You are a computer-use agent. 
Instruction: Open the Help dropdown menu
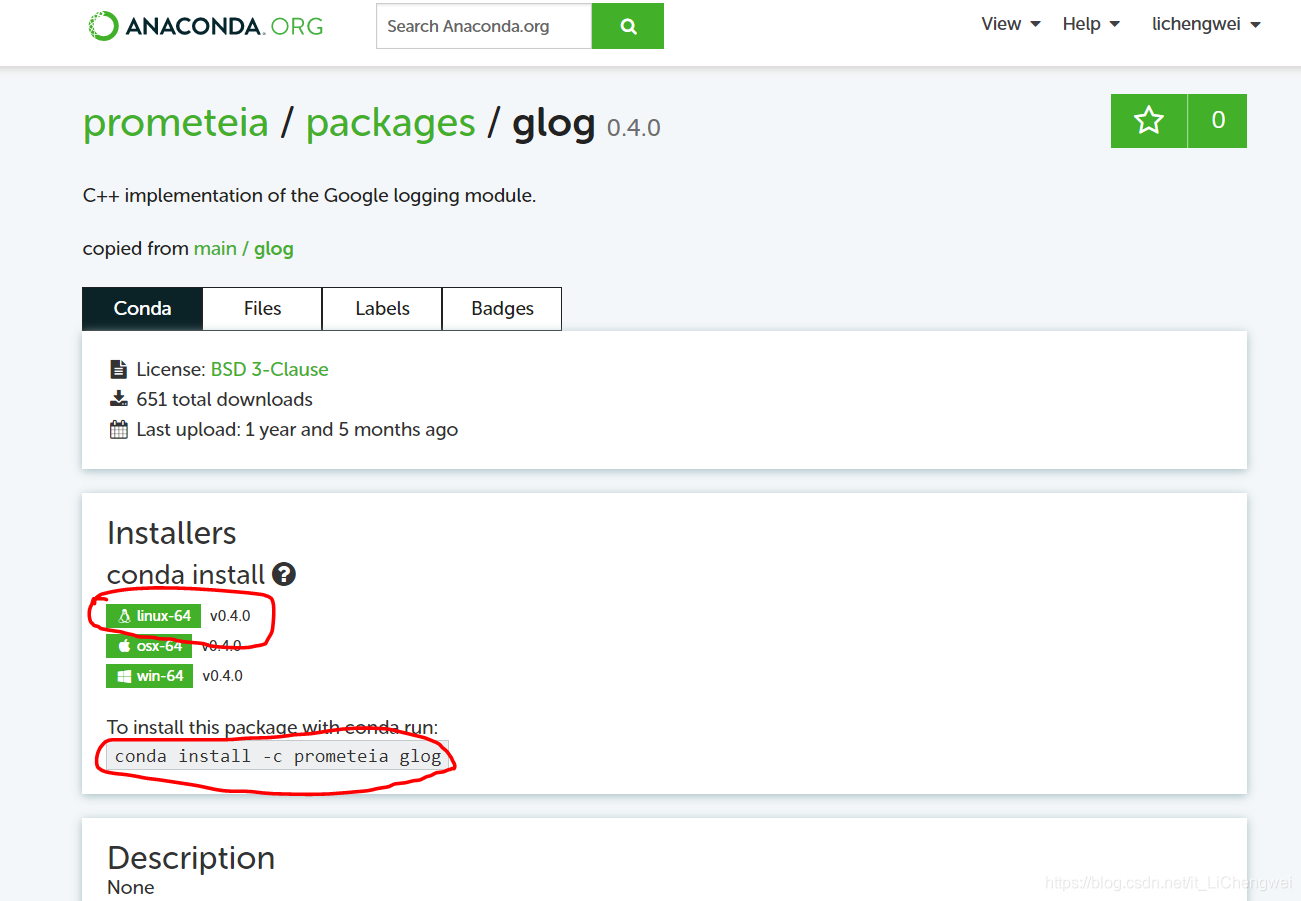[x=1091, y=24]
